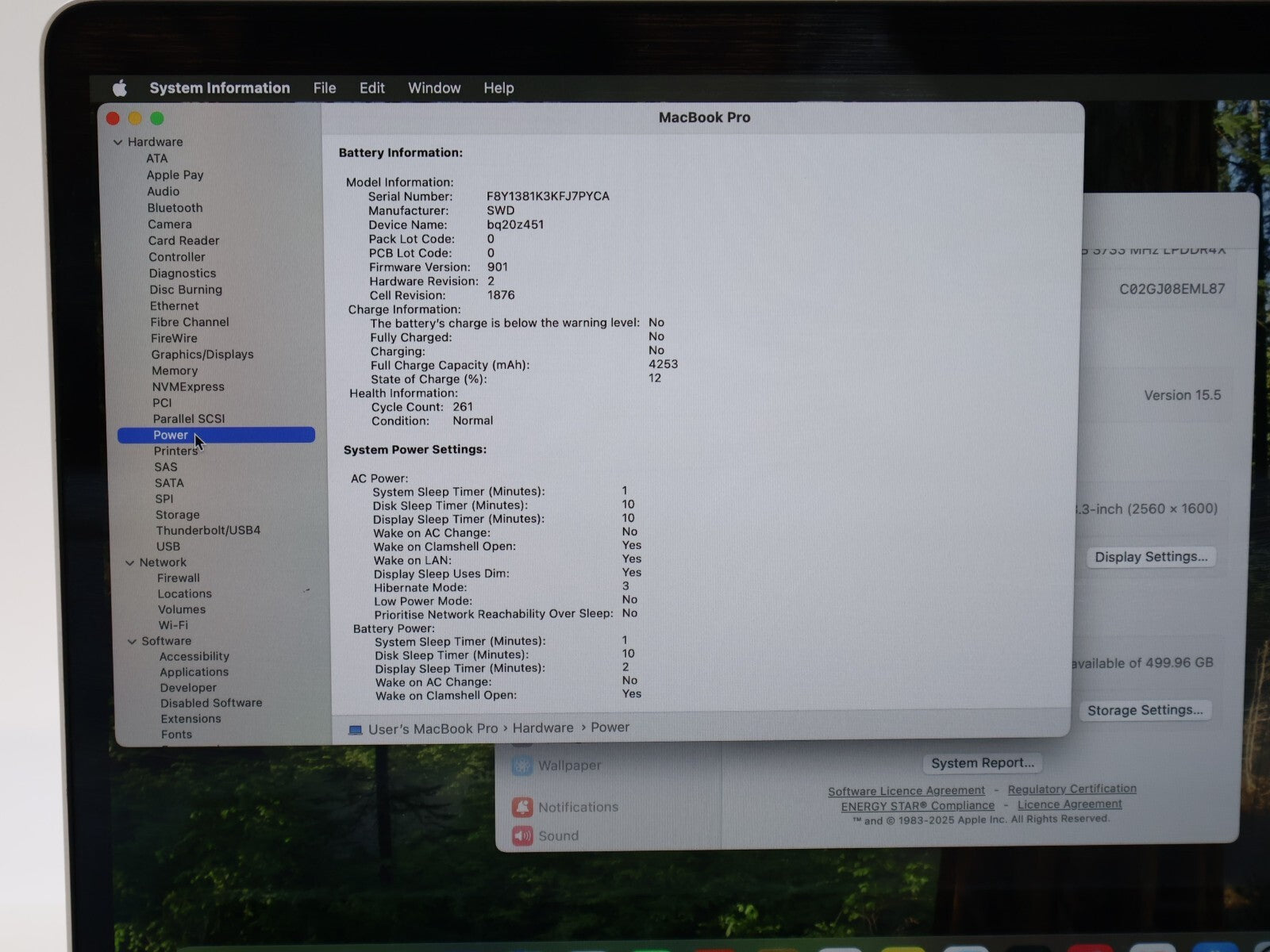Select Bluetooth in the sidebar
The height and width of the screenshot is (952, 1270).
tap(175, 208)
